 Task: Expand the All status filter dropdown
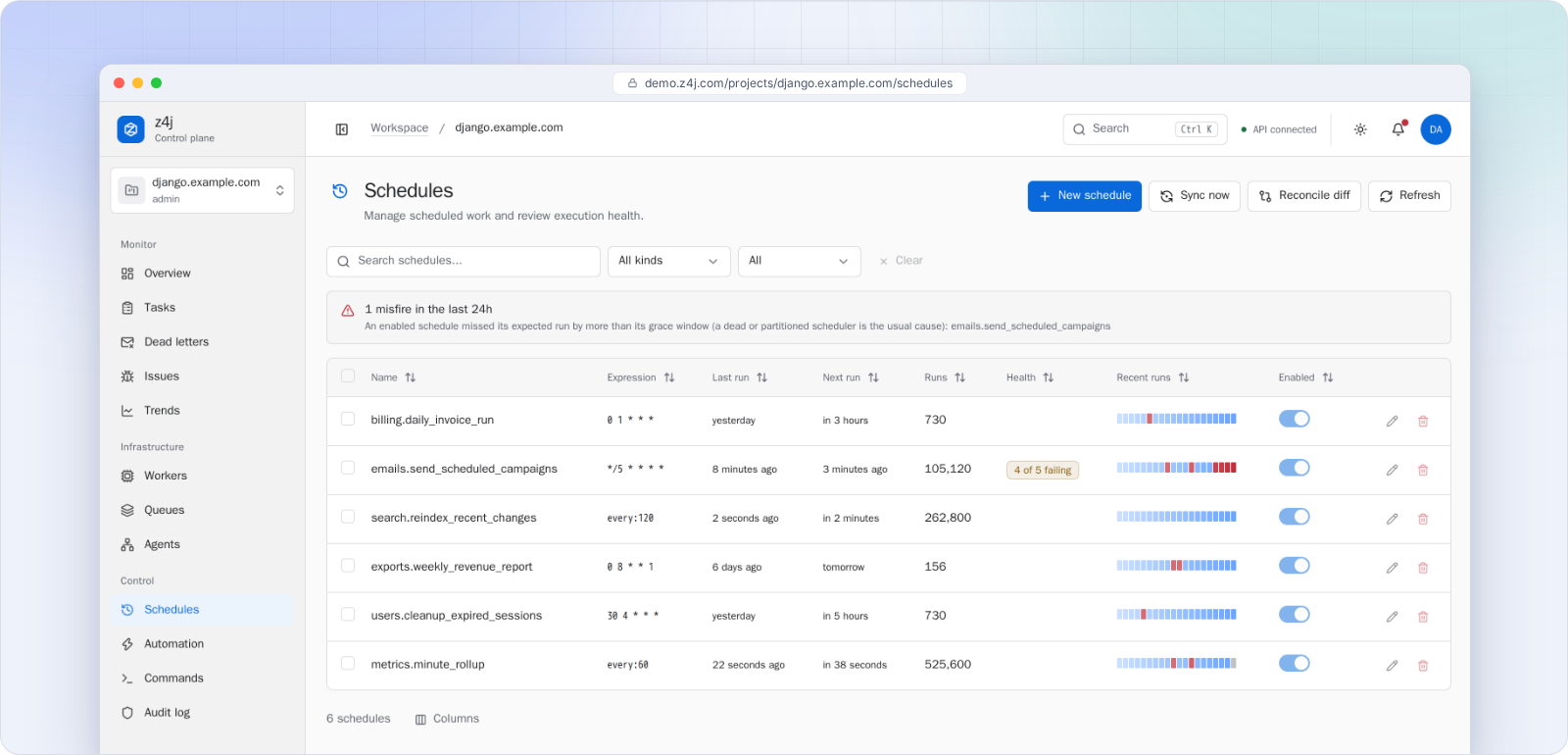800,261
